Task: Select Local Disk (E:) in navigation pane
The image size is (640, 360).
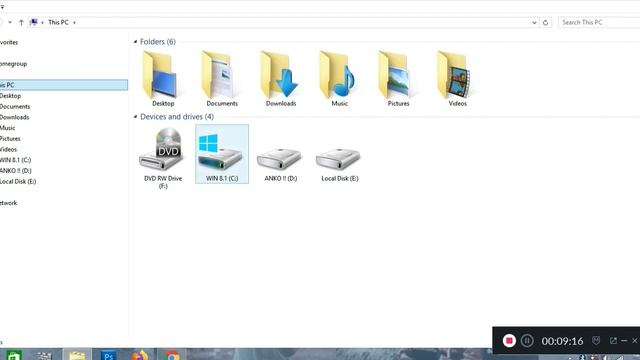Action: pos(18,181)
